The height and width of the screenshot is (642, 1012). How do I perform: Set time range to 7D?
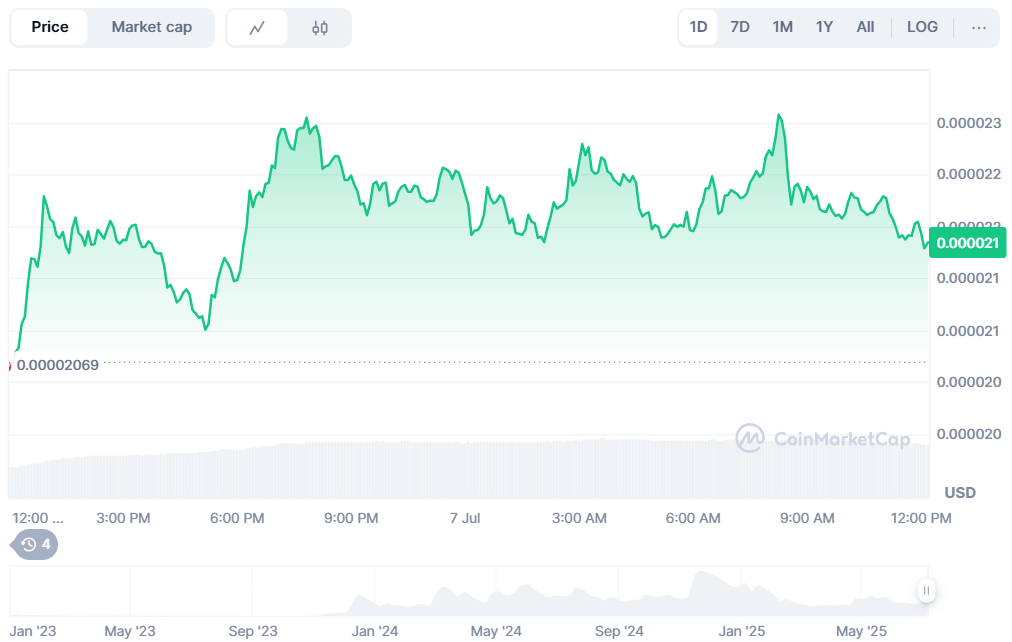[740, 27]
